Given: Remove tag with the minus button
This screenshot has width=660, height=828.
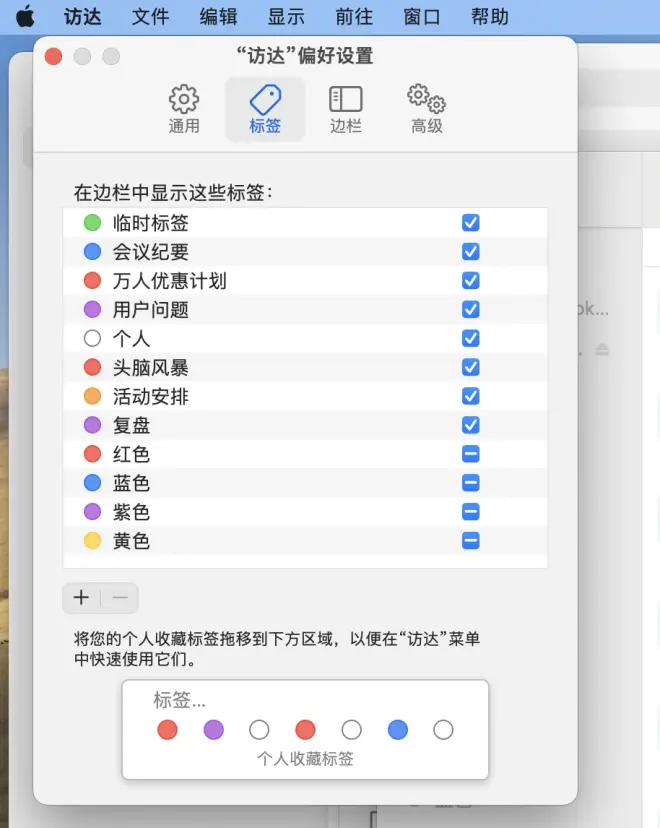Looking at the screenshot, I should 120,598.
